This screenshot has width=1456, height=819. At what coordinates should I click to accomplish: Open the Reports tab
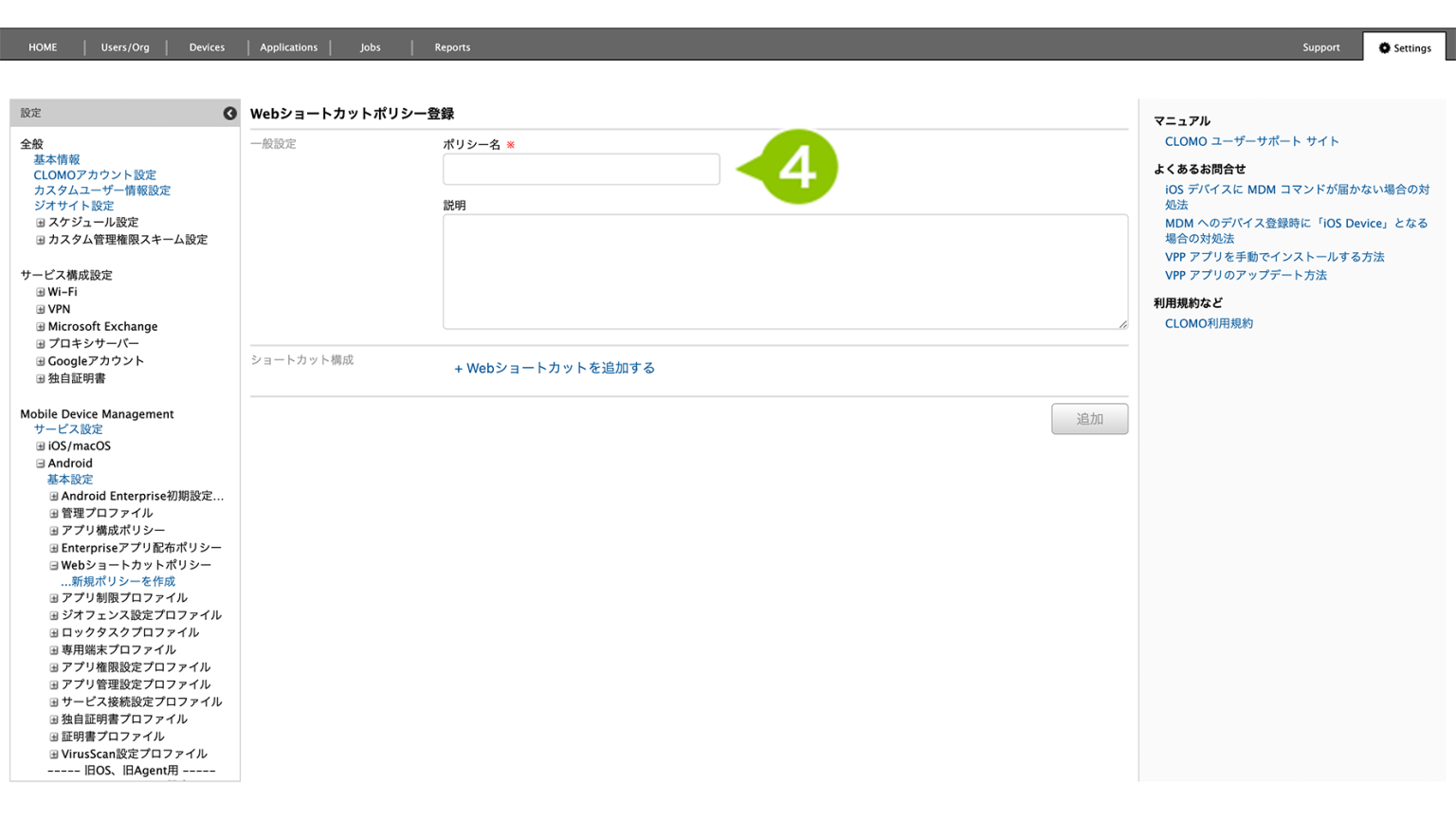tap(452, 47)
